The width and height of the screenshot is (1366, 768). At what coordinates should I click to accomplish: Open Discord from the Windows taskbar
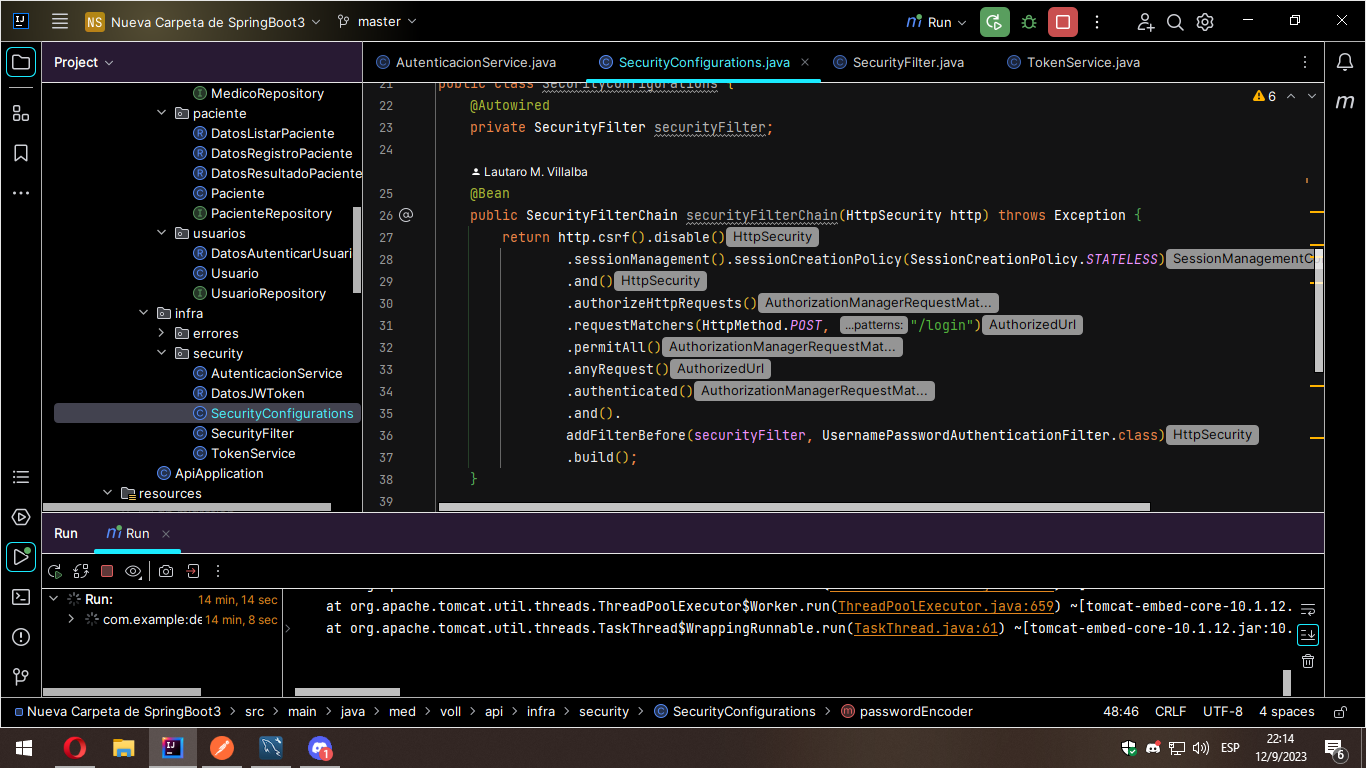[320, 748]
